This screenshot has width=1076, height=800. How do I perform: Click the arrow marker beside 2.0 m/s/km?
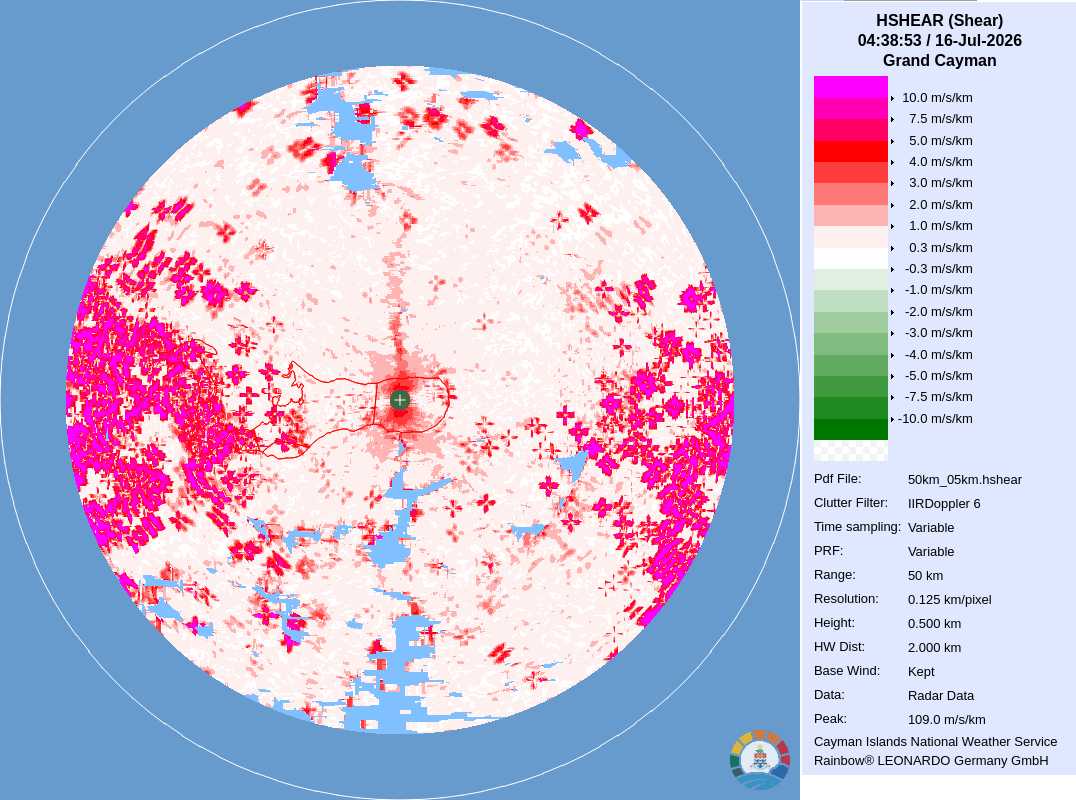[x=892, y=205]
